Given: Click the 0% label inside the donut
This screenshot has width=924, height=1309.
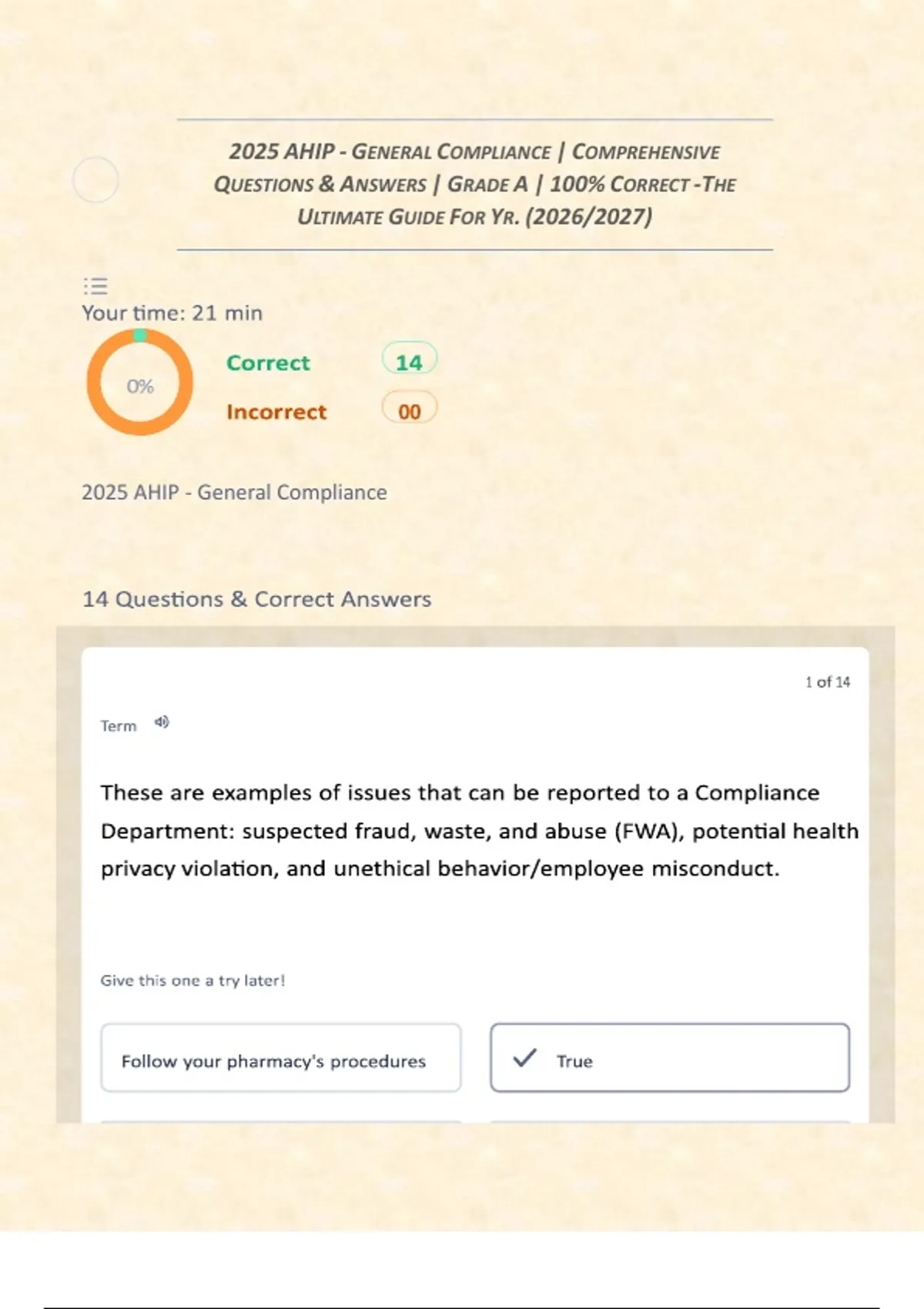Looking at the screenshot, I should point(140,387).
